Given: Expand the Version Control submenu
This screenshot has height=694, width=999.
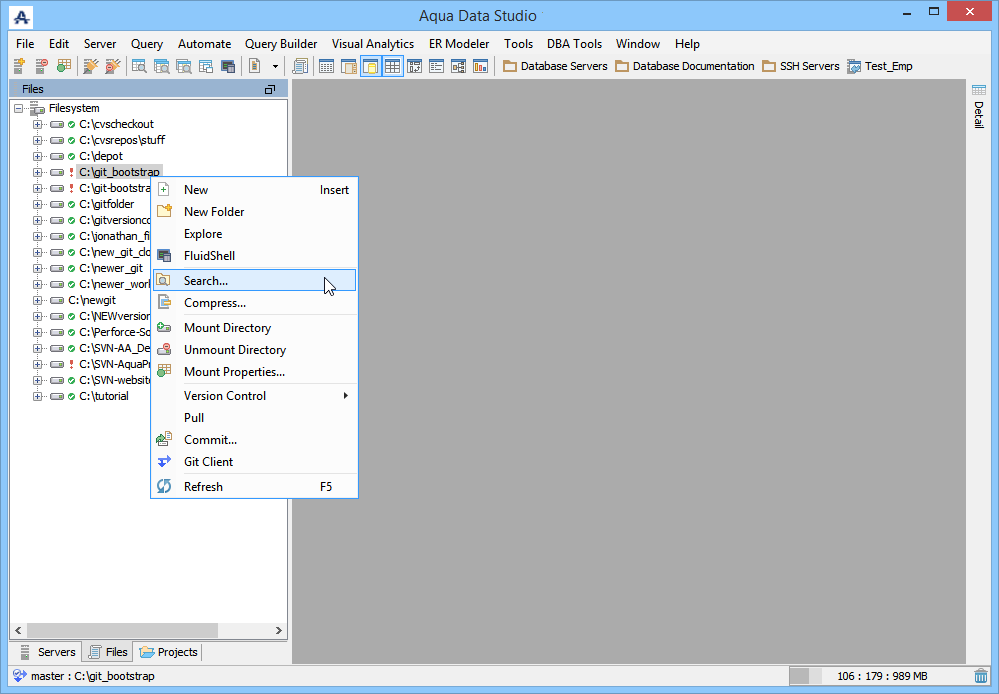Looking at the screenshot, I should 254,396.
